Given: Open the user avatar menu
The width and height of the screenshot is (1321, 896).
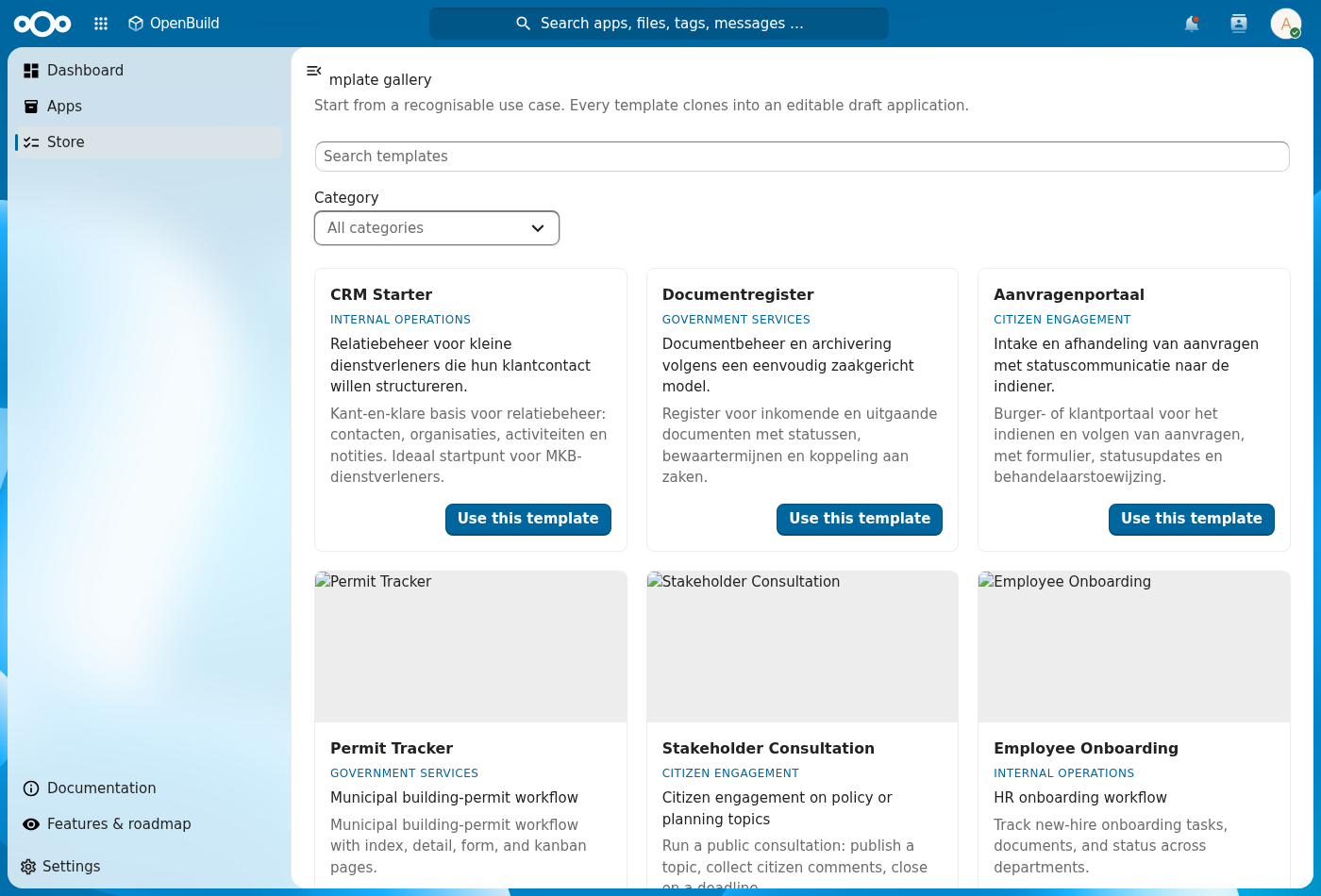Looking at the screenshot, I should pos(1285,24).
